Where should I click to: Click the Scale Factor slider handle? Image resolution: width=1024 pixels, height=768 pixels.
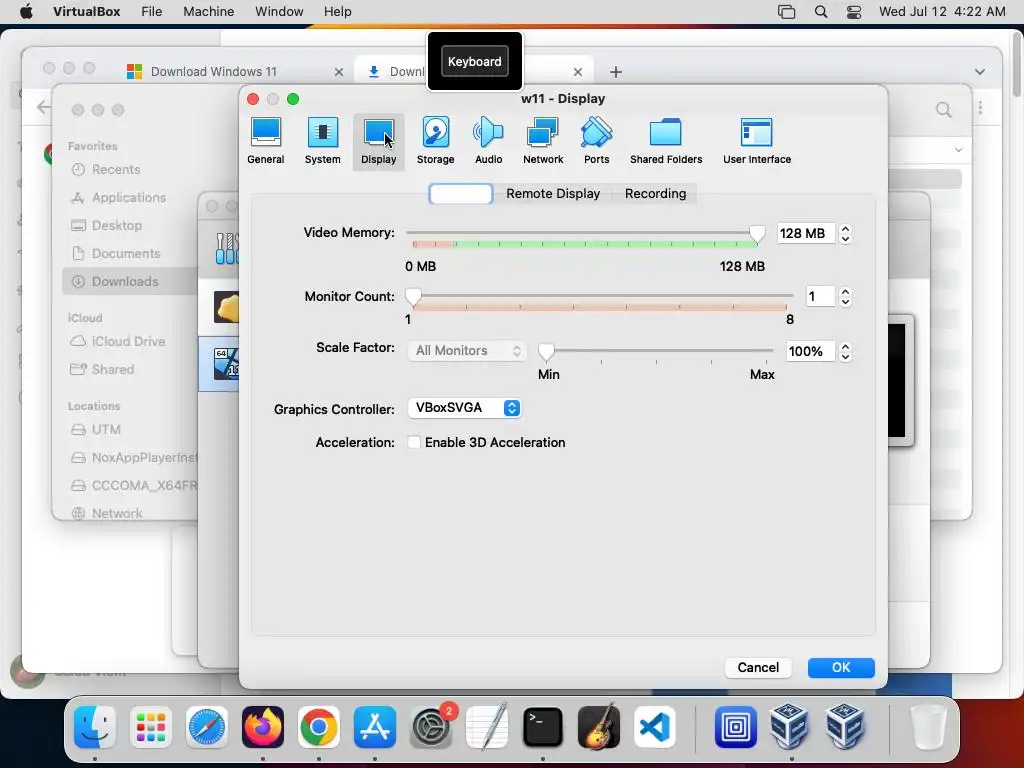coord(546,352)
